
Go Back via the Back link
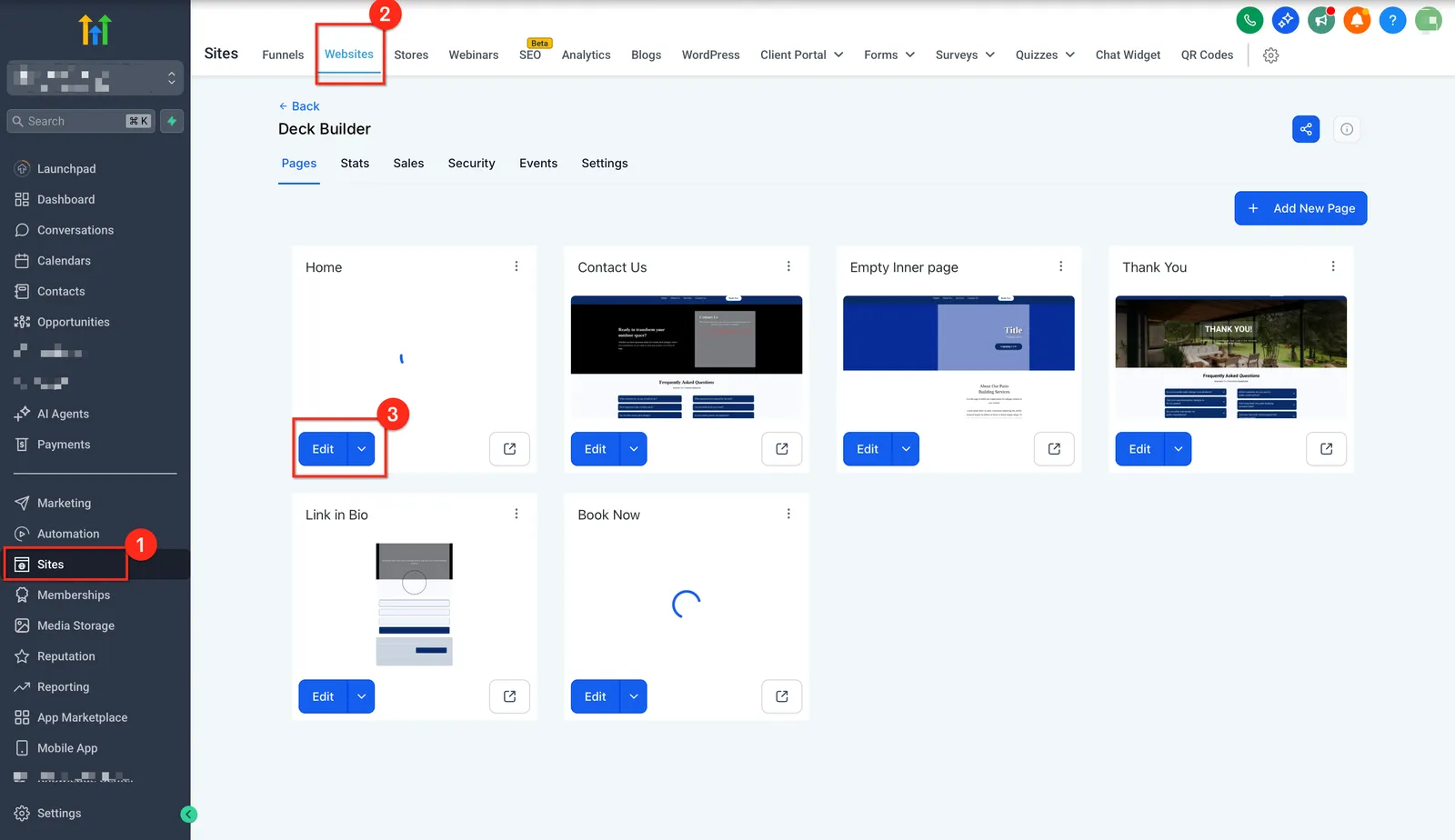tap(299, 106)
